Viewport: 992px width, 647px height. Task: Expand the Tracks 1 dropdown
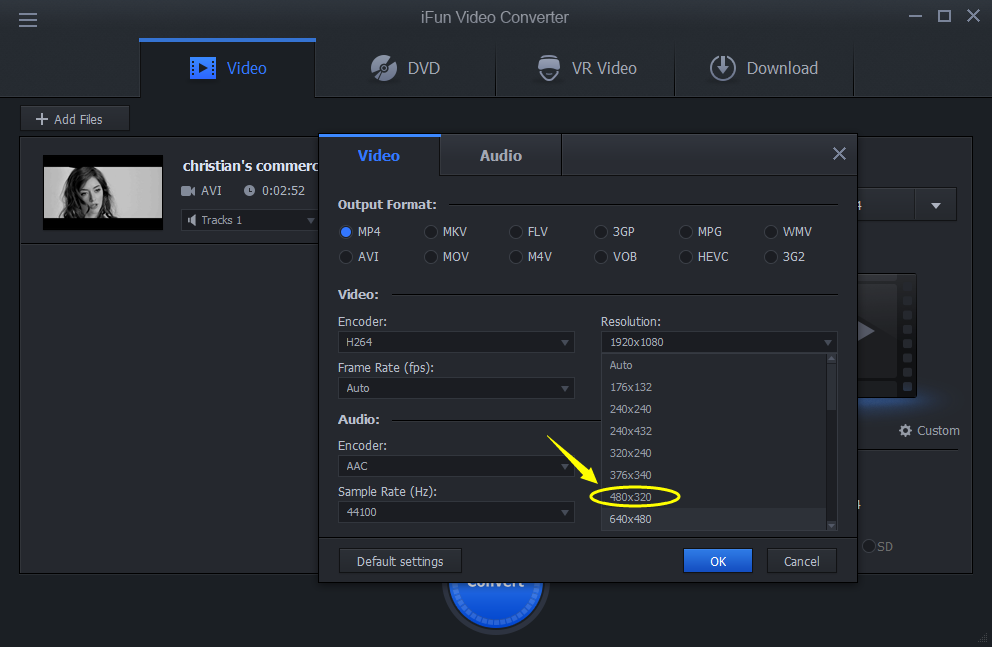click(249, 220)
